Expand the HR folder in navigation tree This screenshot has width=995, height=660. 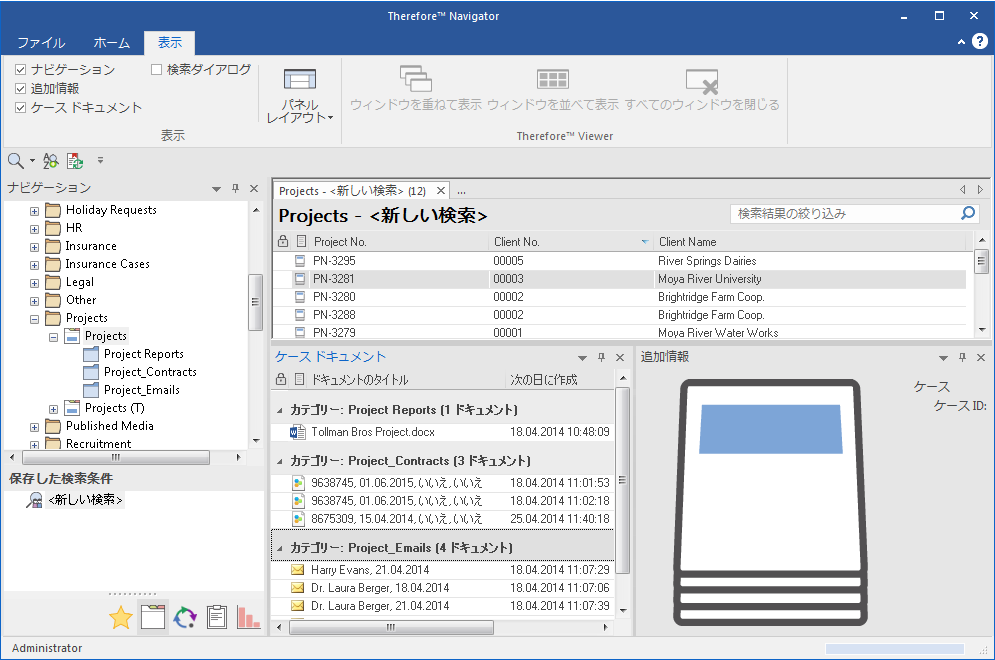tap(34, 229)
